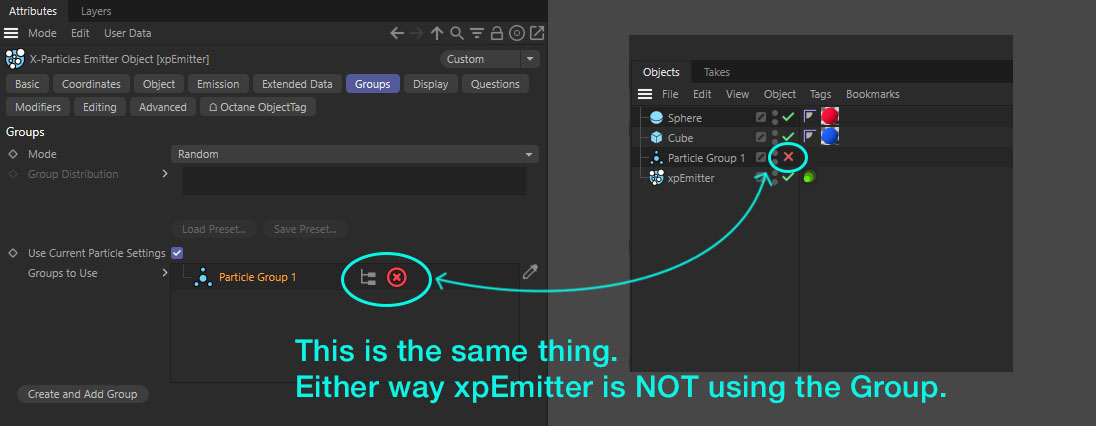Pick an object with the eyedropper icon
This screenshot has height=426, width=1096.
[x=531, y=272]
